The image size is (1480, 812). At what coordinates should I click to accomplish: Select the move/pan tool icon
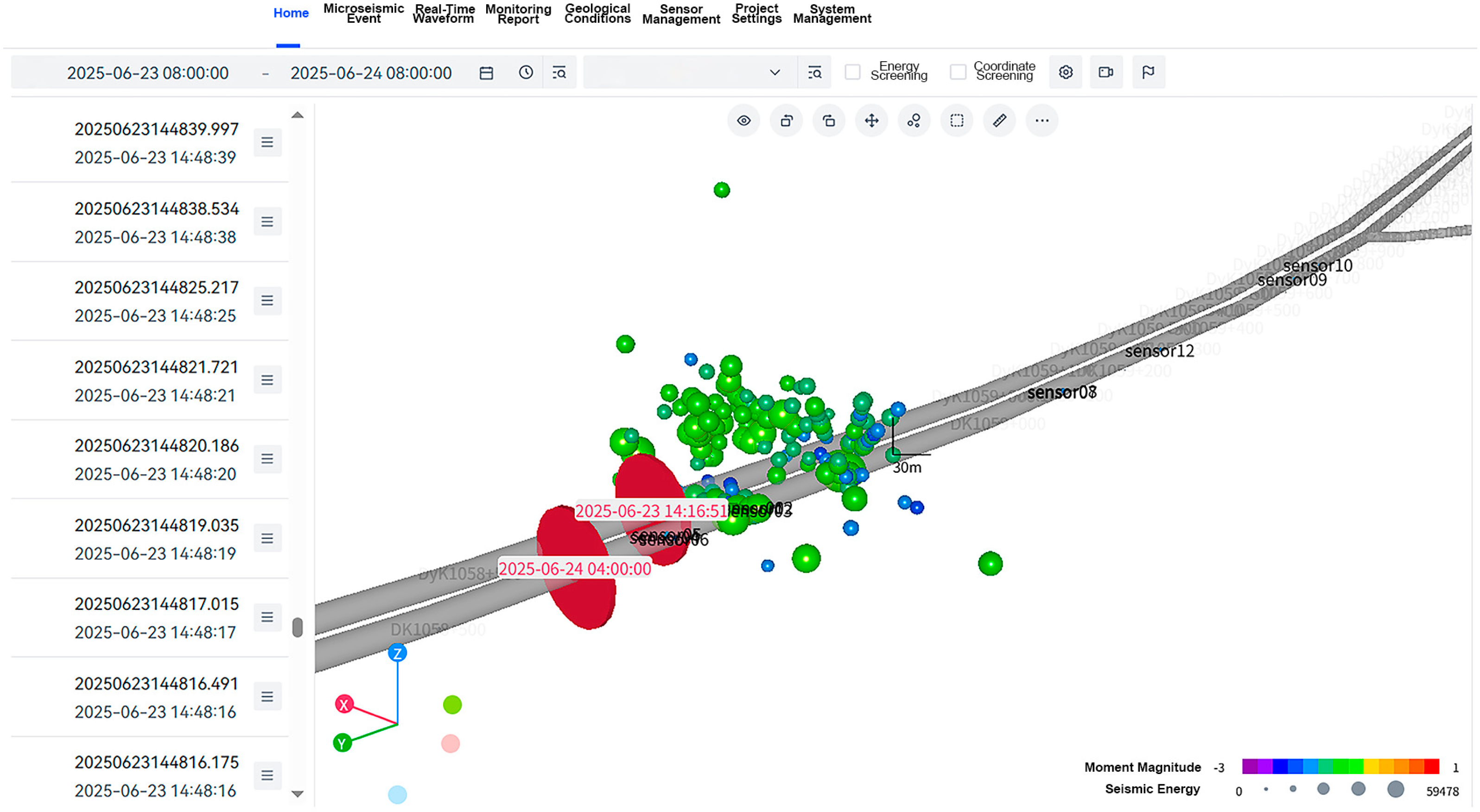[871, 121]
